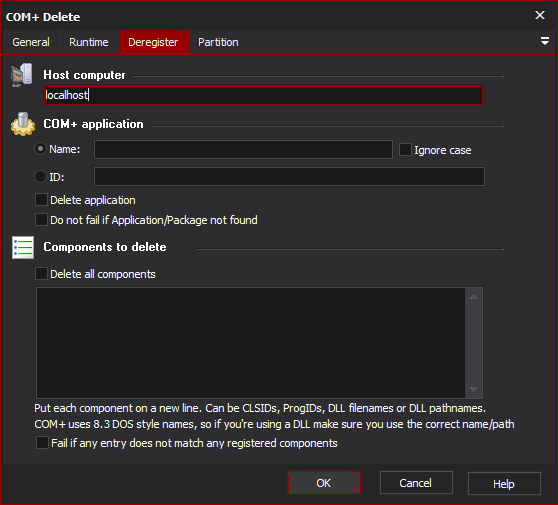Image resolution: width=558 pixels, height=505 pixels.
Task: Confirm with the OK button
Action: pyautogui.click(x=324, y=483)
